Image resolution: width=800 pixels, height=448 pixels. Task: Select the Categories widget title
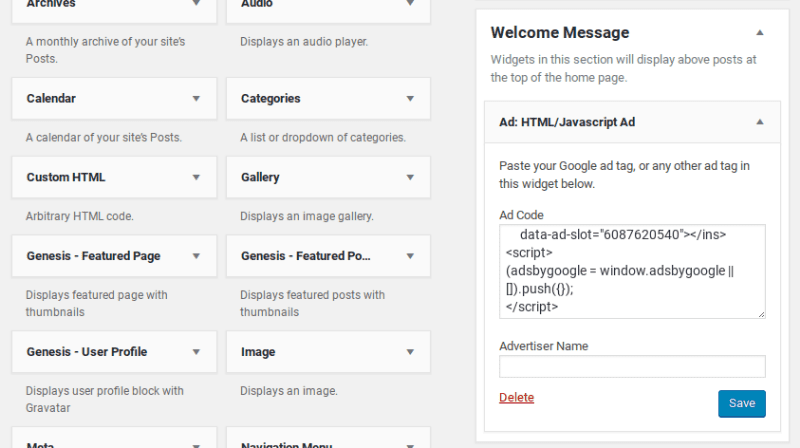(270, 98)
